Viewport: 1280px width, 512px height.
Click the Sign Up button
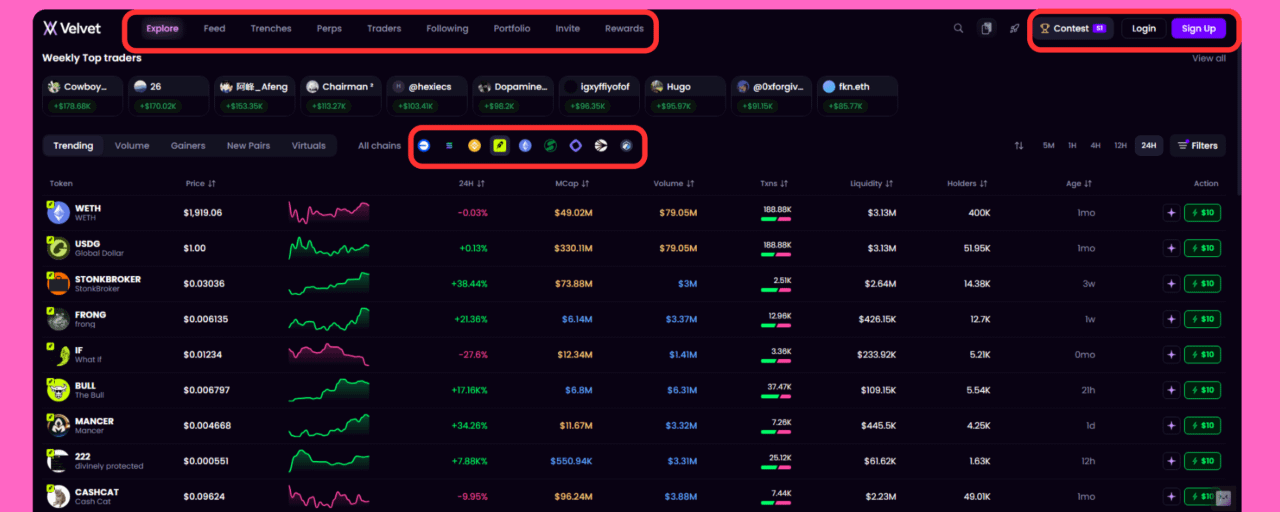click(1199, 28)
